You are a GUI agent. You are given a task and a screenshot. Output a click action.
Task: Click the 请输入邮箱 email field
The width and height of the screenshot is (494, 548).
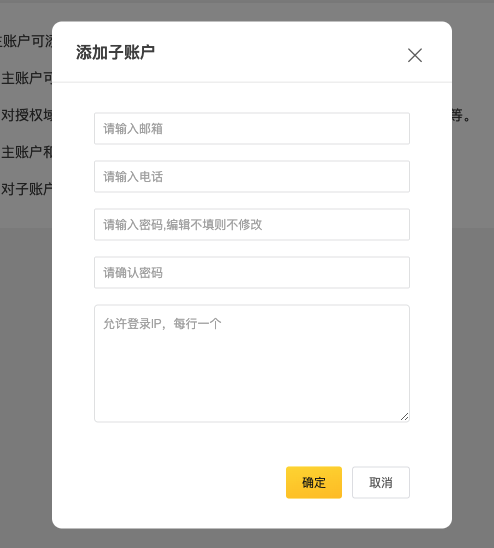(252, 128)
